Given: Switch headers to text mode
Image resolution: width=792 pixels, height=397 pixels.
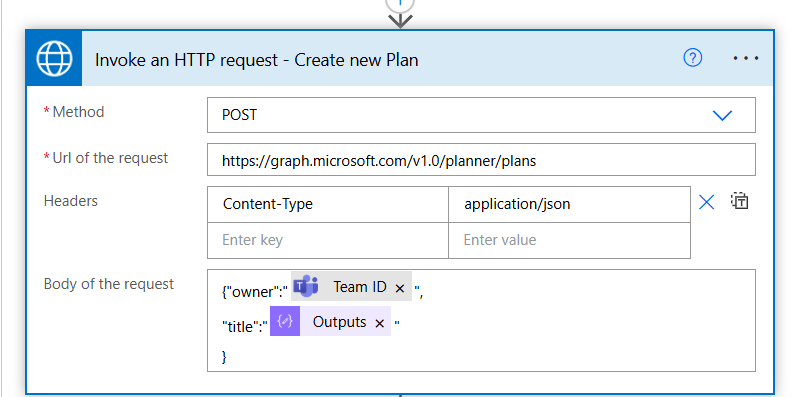Looking at the screenshot, I should 739,201.
